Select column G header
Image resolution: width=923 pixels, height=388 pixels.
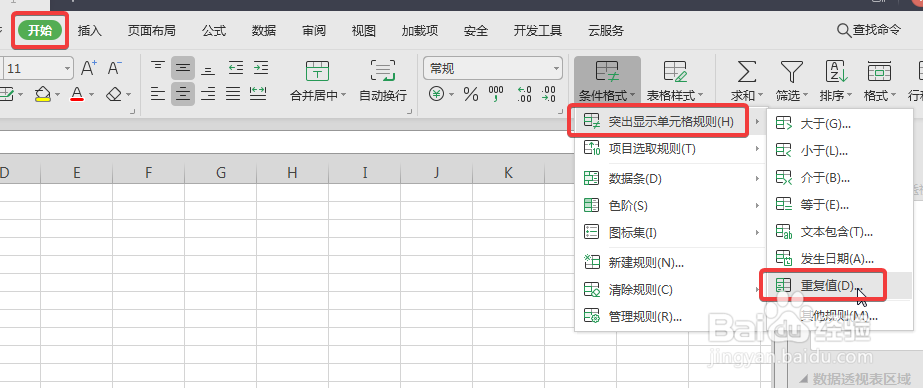pyautogui.click(x=221, y=172)
